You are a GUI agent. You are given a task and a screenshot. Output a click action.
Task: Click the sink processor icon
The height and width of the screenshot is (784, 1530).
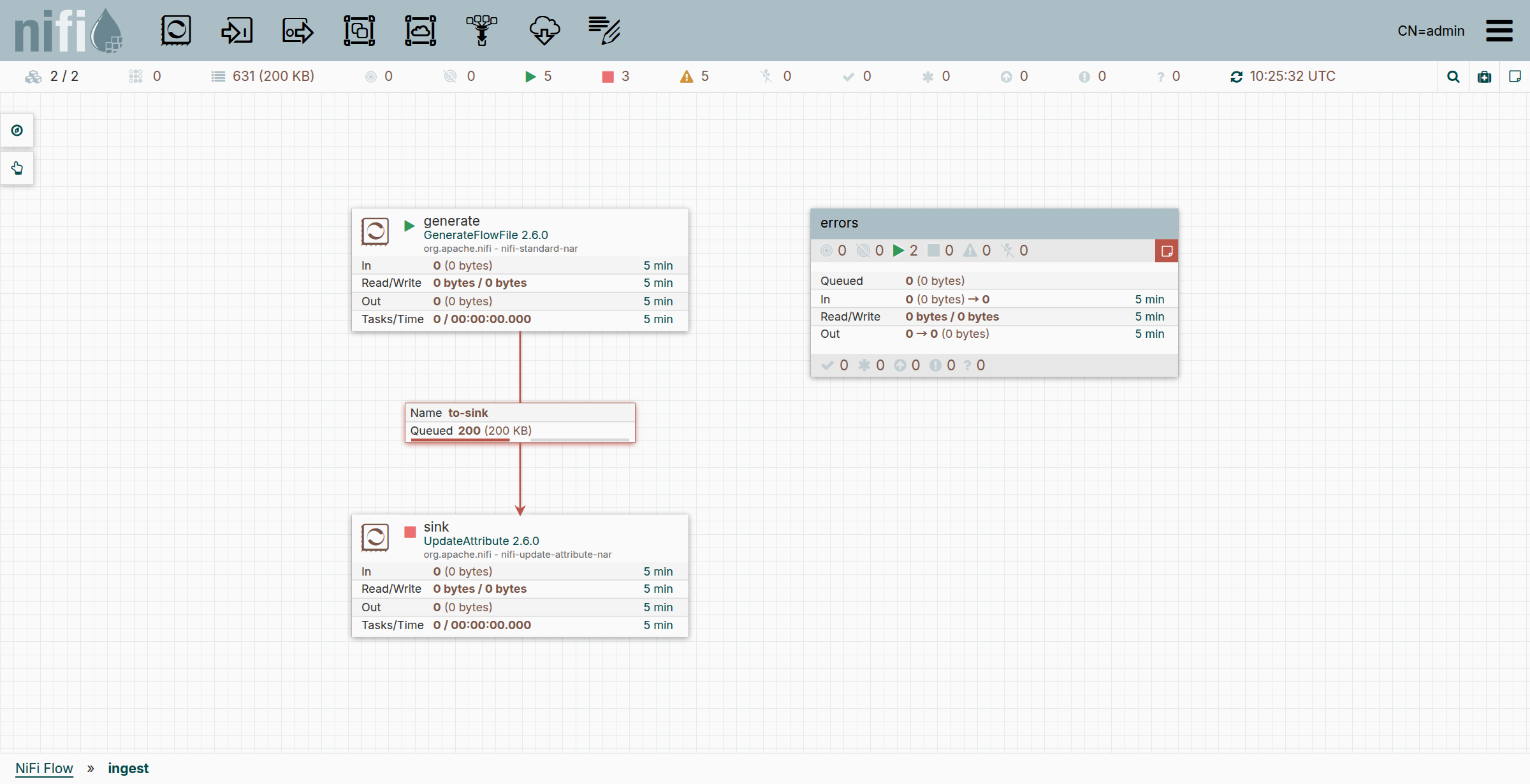point(375,537)
